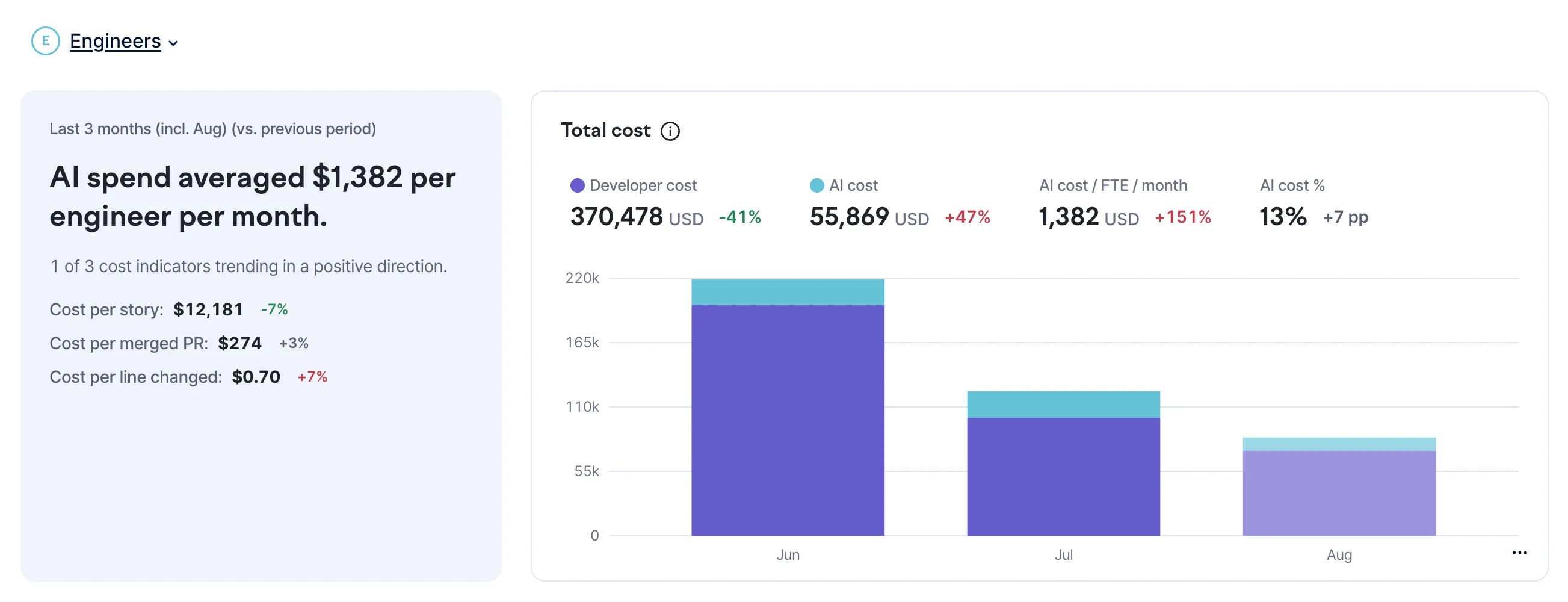Click the +7 pp change value
Screen dimensions: 1568x602
(1345, 217)
